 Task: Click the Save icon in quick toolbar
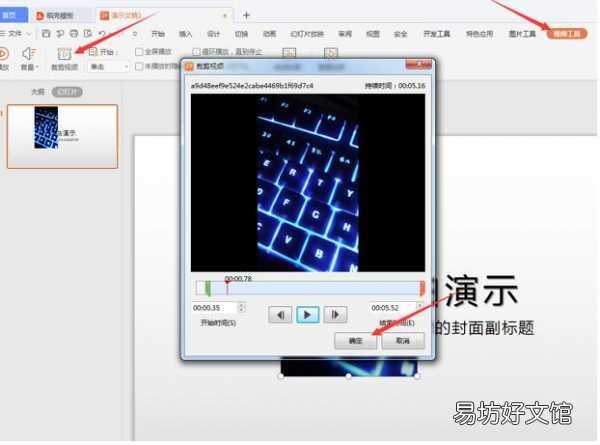(46, 34)
